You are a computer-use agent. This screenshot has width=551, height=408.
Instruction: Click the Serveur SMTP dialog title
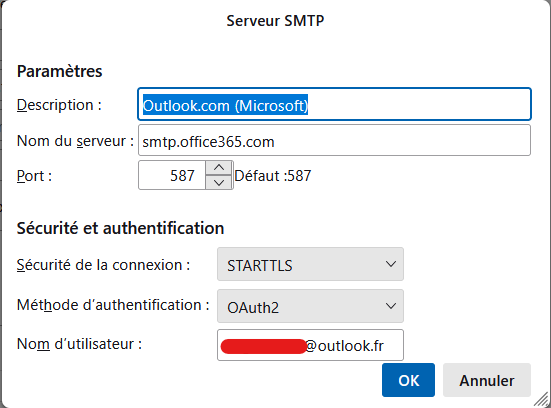275,21
